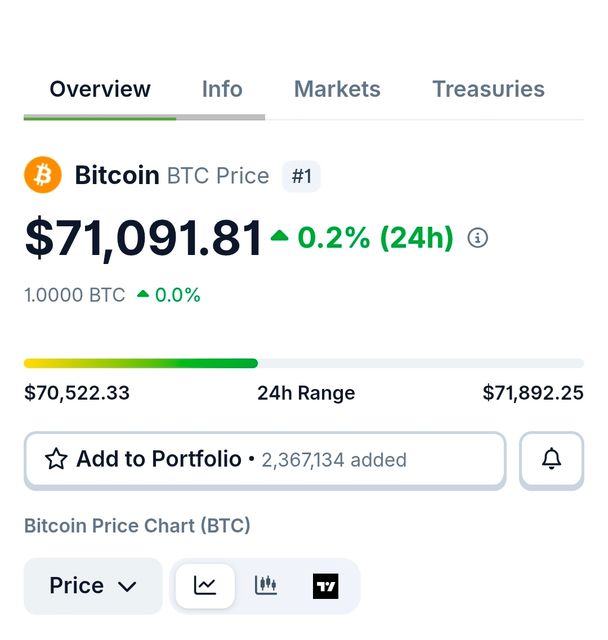Viewport: 608px width, 640px height.
Task: Switch to candlestick chart view
Action: pos(265,586)
